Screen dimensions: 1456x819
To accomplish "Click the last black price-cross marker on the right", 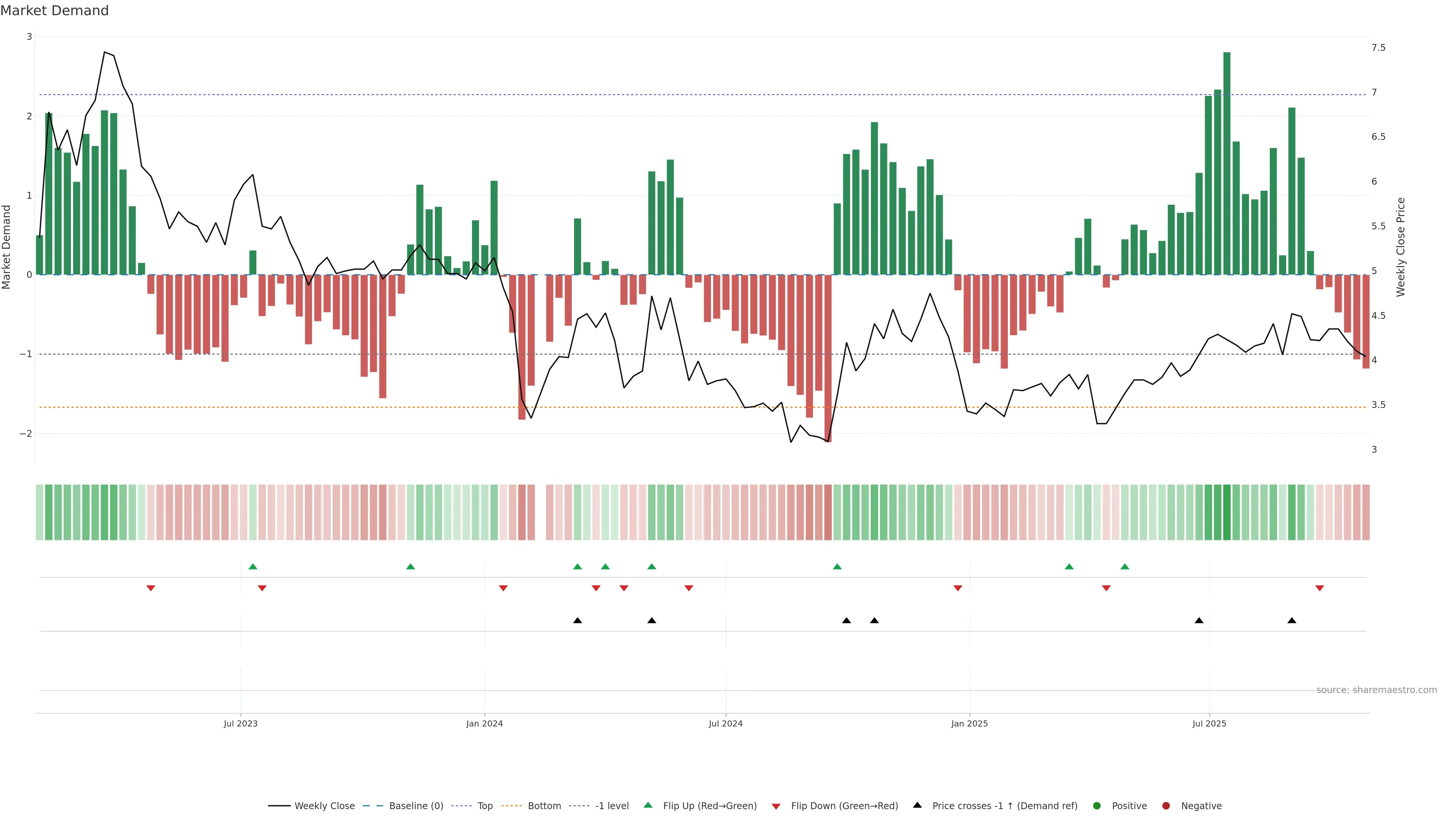I will point(1291,621).
